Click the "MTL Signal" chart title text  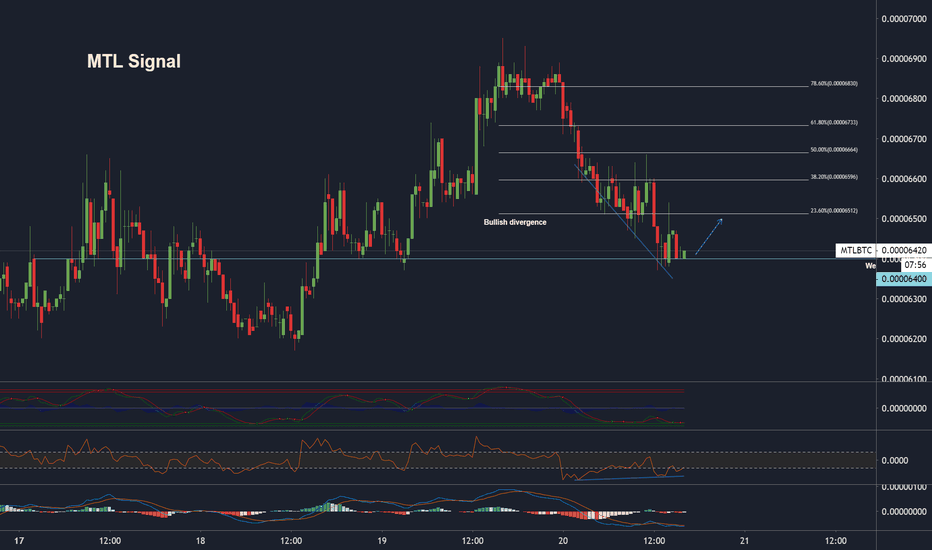click(x=134, y=61)
